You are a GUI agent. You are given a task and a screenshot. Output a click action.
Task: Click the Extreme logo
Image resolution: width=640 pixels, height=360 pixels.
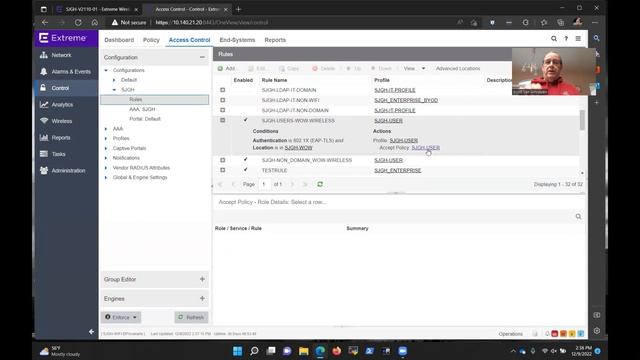coord(63,38)
